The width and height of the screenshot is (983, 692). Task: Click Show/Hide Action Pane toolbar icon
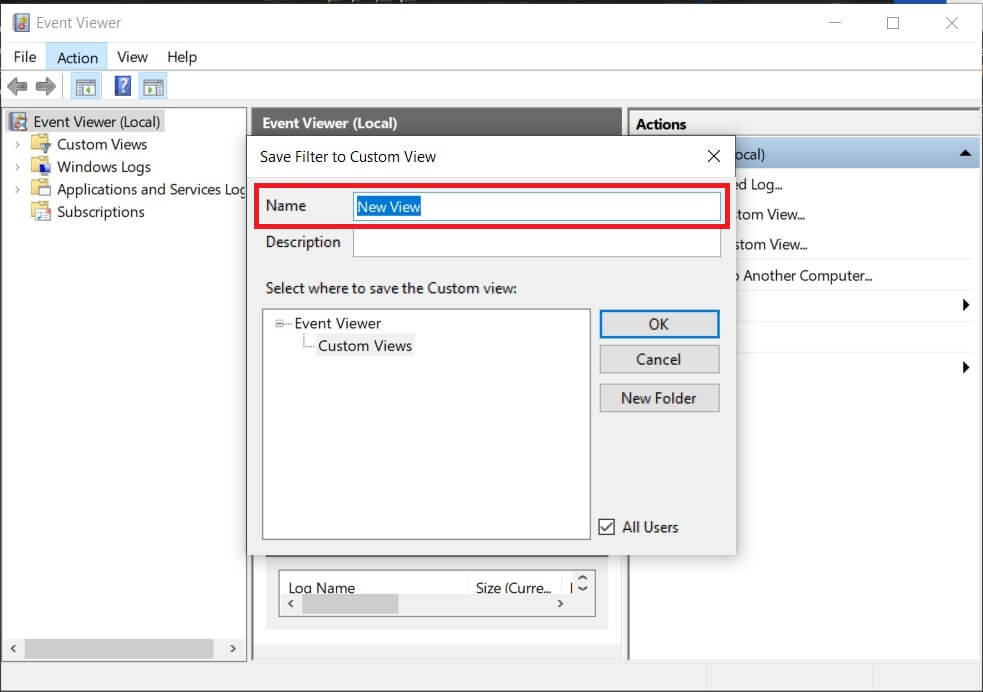pyautogui.click(x=153, y=87)
